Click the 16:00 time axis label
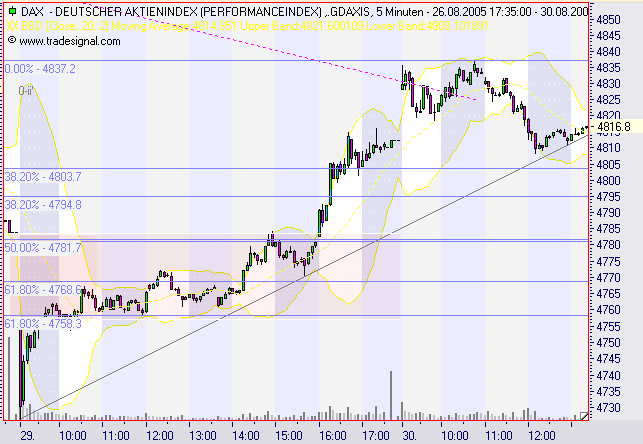Image resolution: width=643 pixels, height=444 pixels. [333, 435]
